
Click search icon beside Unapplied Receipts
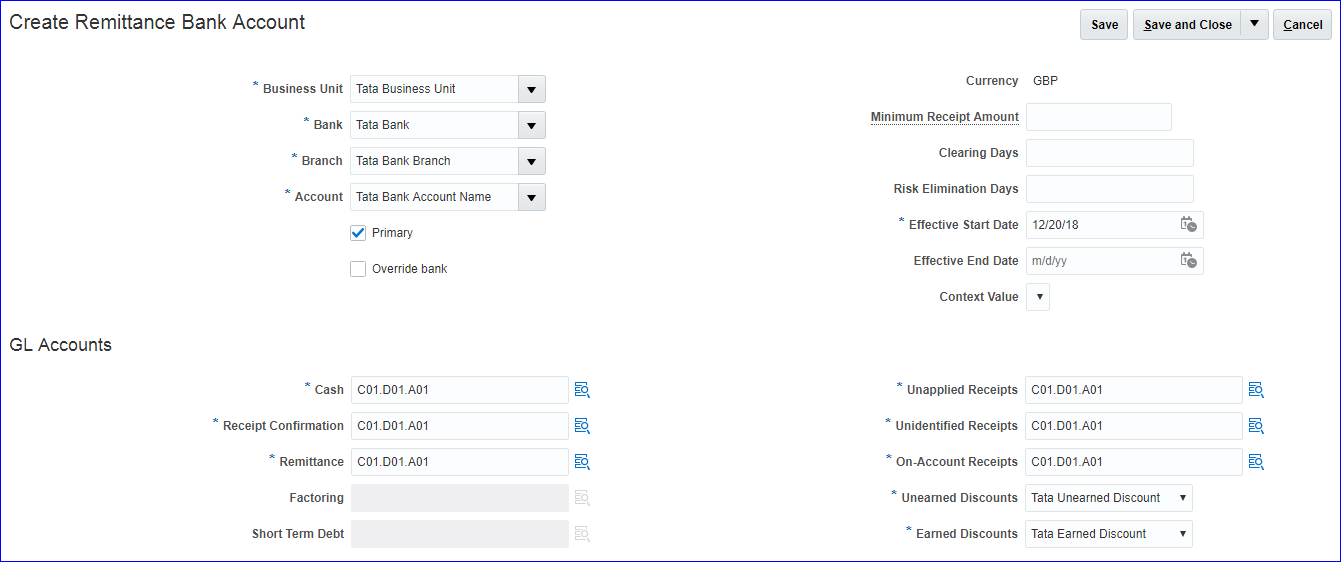coord(1256,390)
